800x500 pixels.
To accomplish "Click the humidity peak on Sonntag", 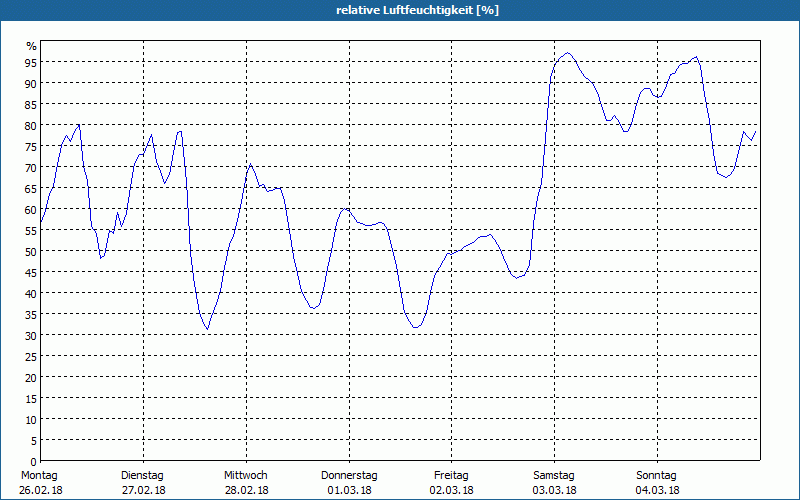I will (x=696, y=57).
